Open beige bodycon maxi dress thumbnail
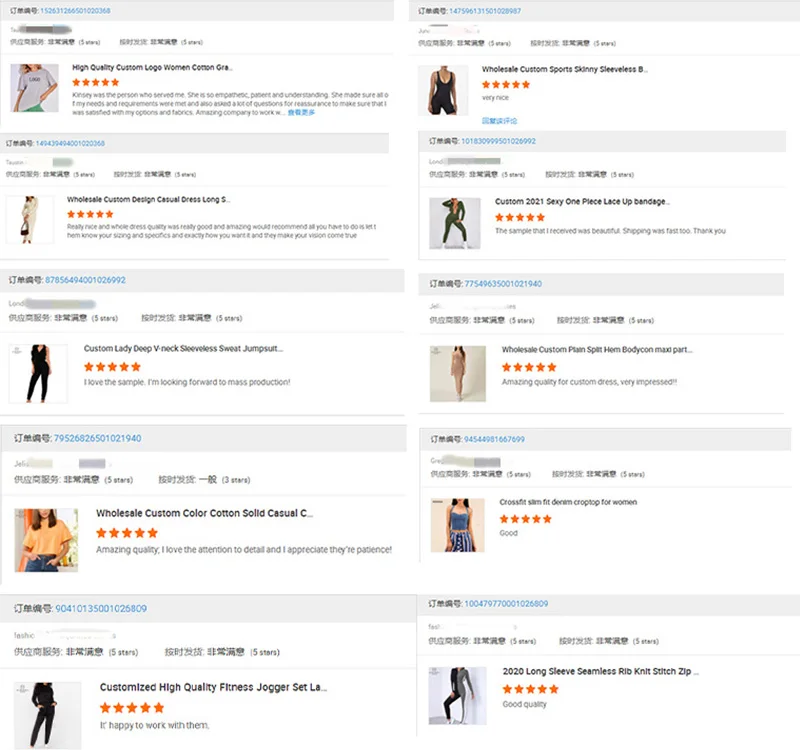Screen dimensions: 800x750 (458, 374)
